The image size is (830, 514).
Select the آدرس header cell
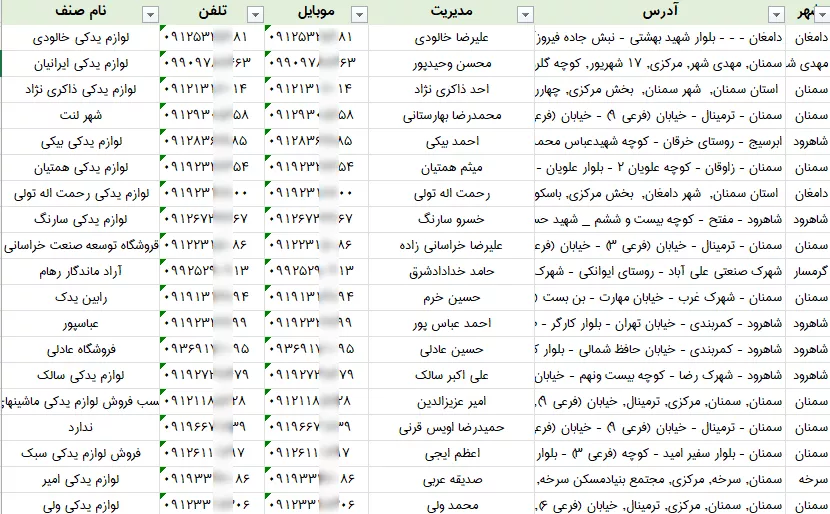click(x=660, y=12)
